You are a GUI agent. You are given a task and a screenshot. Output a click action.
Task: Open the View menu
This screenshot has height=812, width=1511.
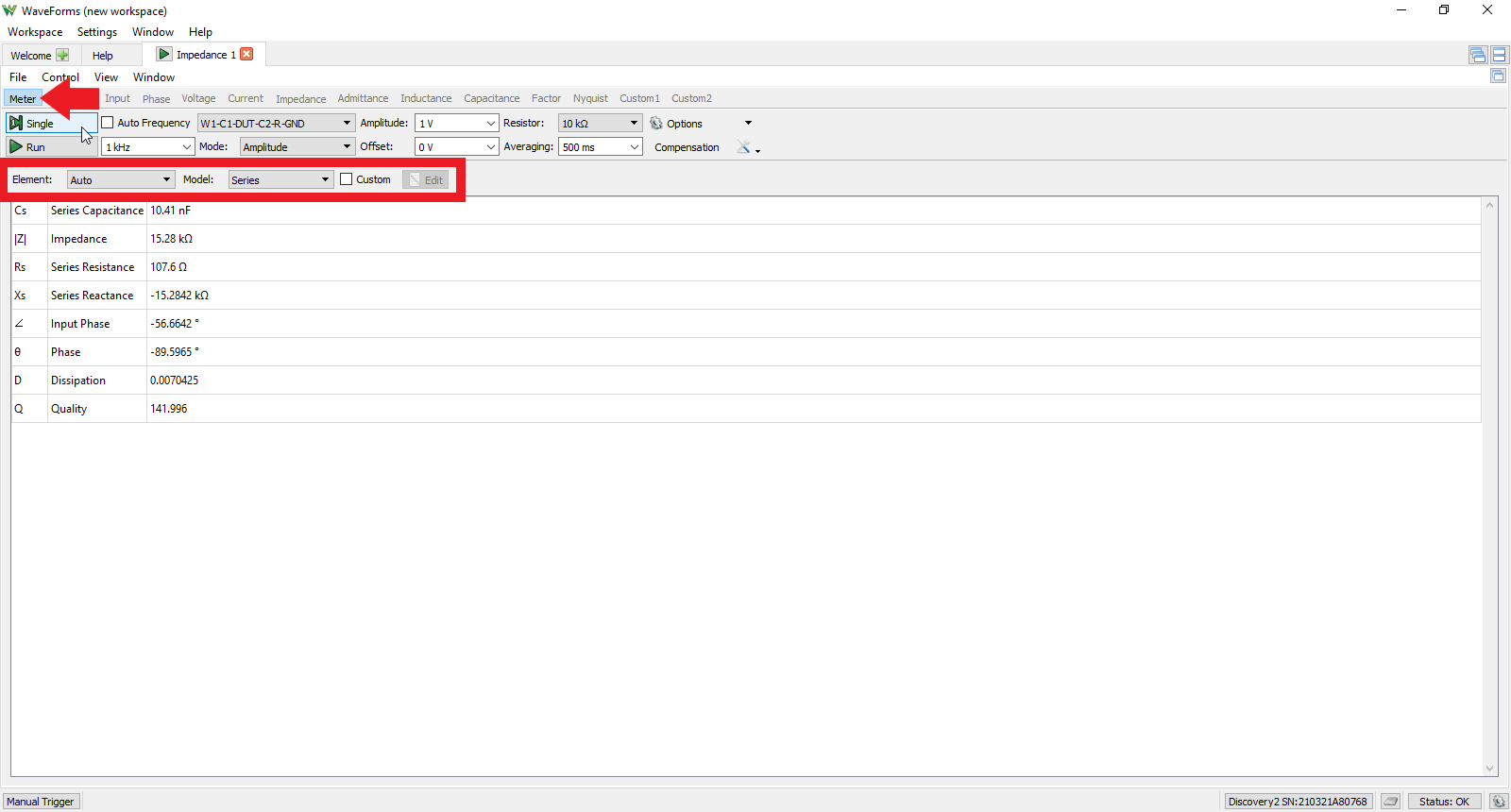pyautogui.click(x=106, y=77)
